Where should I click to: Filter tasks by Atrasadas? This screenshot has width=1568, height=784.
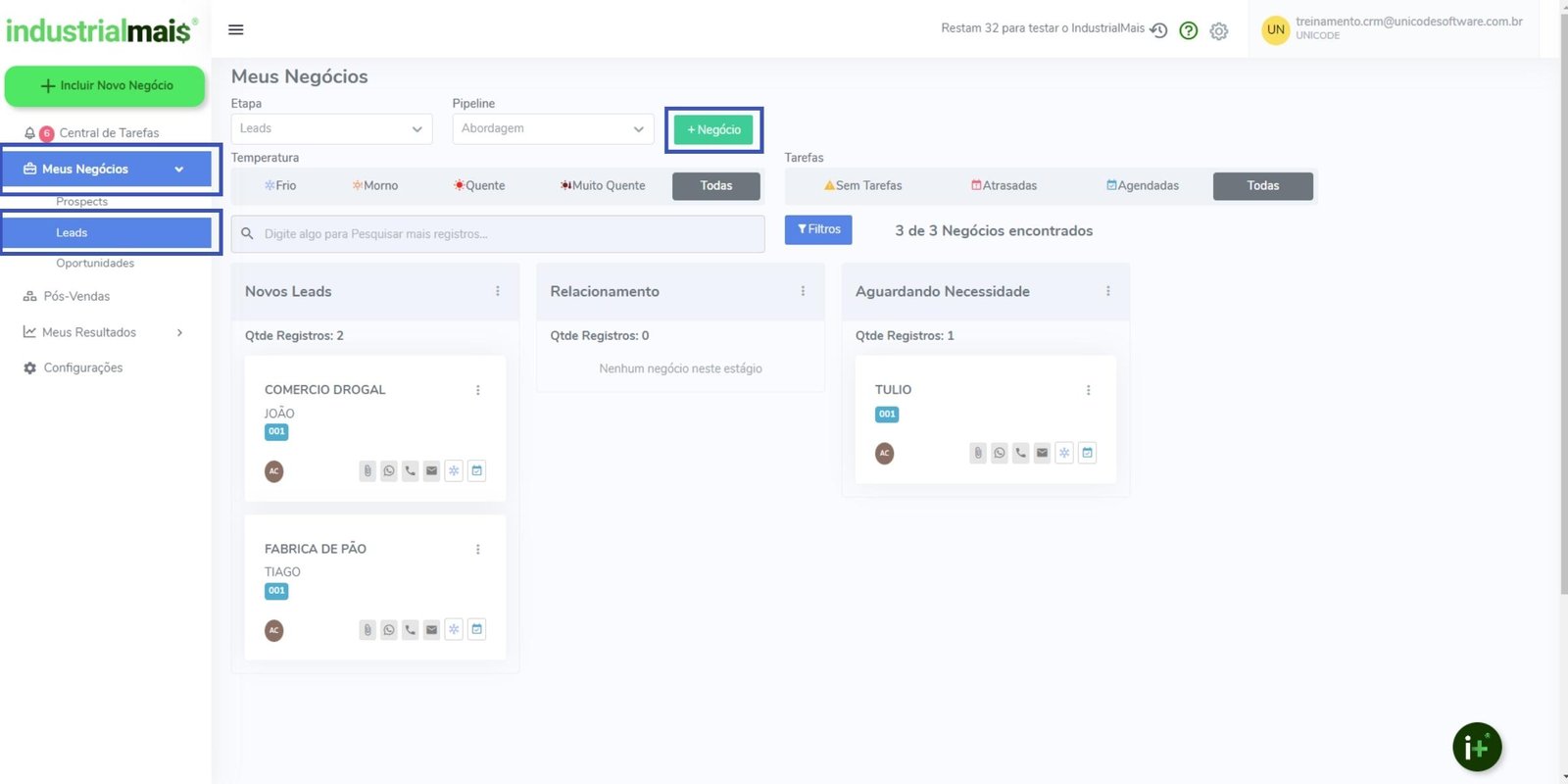pyautogui.click(x=1004, y=186)
